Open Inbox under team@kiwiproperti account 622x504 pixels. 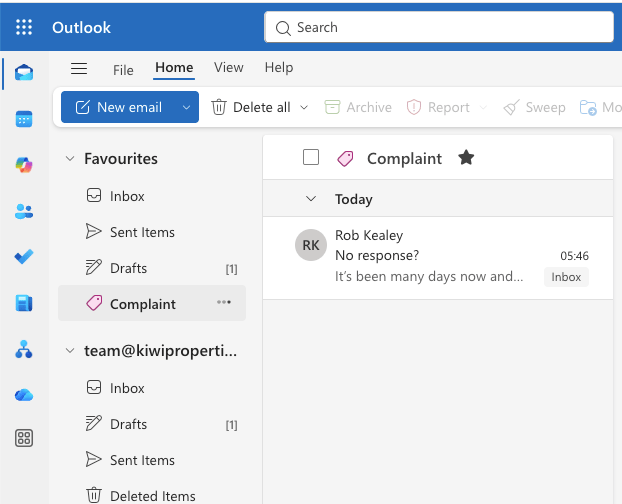(152, 388)
